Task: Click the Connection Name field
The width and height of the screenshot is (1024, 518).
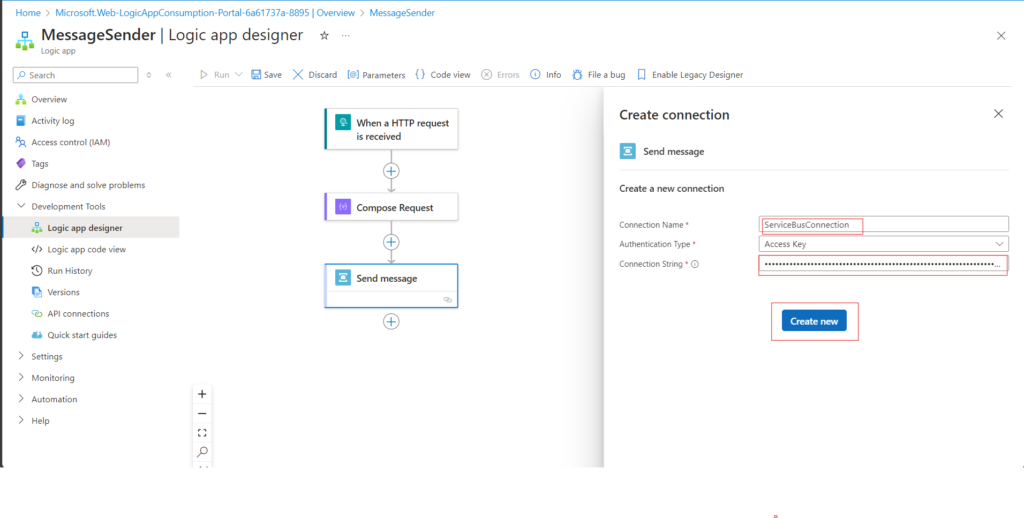Action: [x=883, y=224]
